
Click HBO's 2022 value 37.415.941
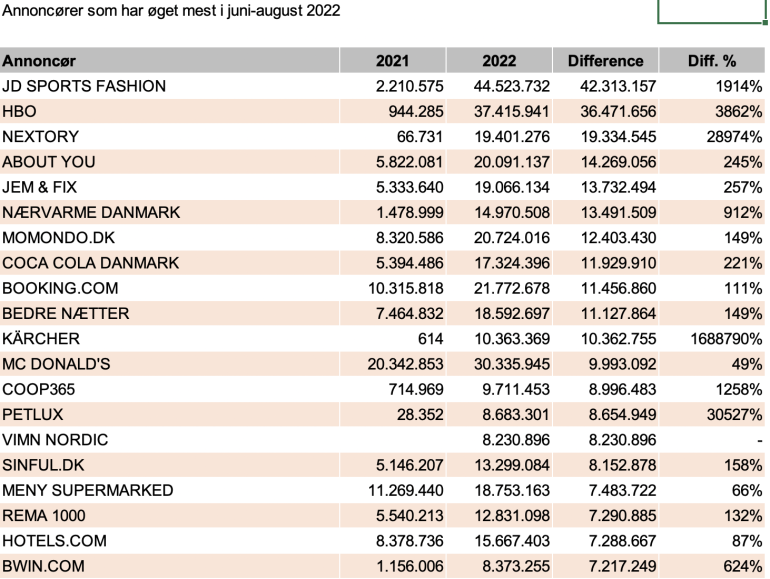click(x=512, y=111)
